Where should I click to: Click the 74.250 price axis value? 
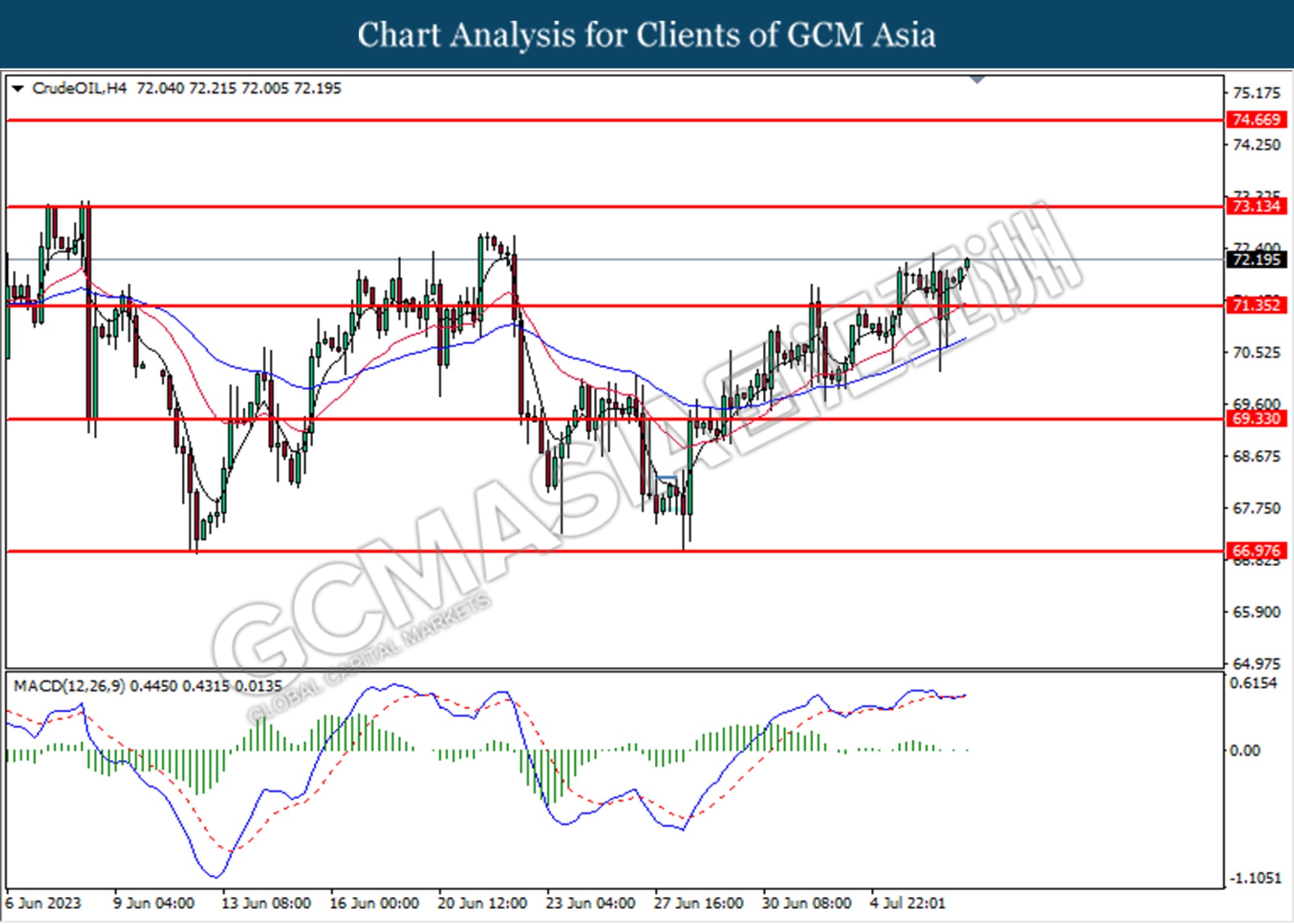[1256, 145]
